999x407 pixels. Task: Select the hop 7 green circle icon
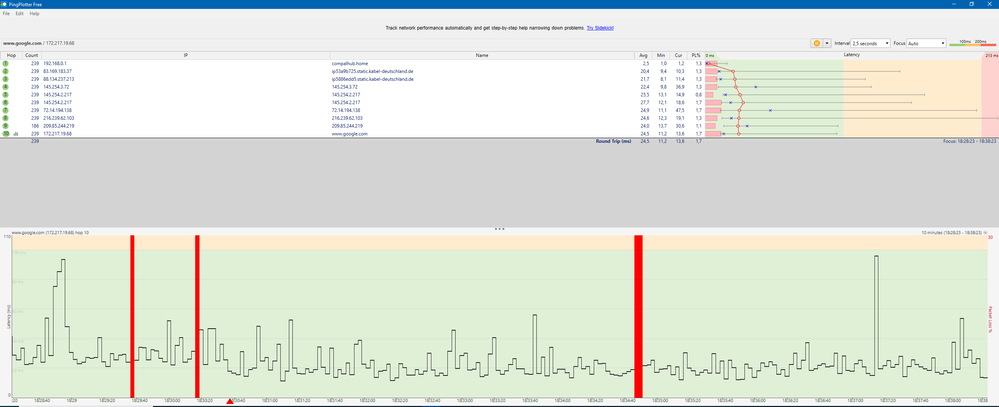(x=5, y=111)
